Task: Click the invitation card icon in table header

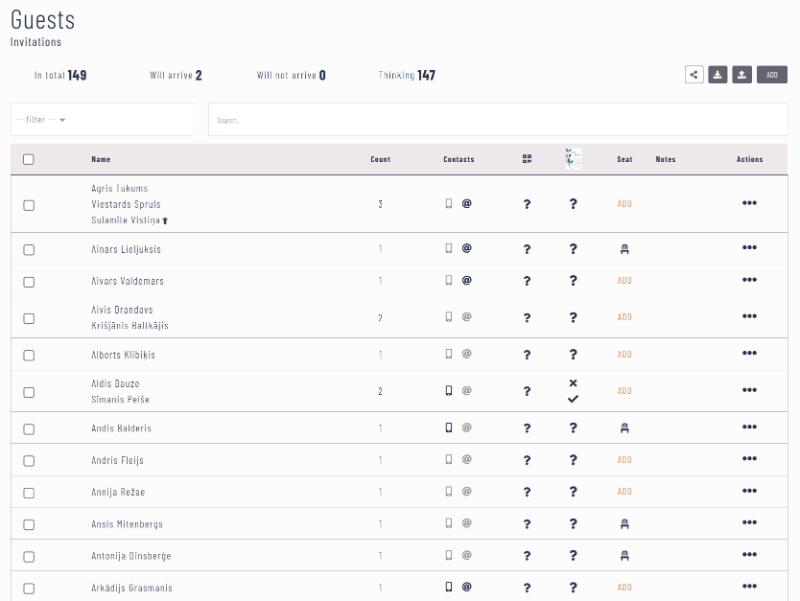Action: (573, 159)
